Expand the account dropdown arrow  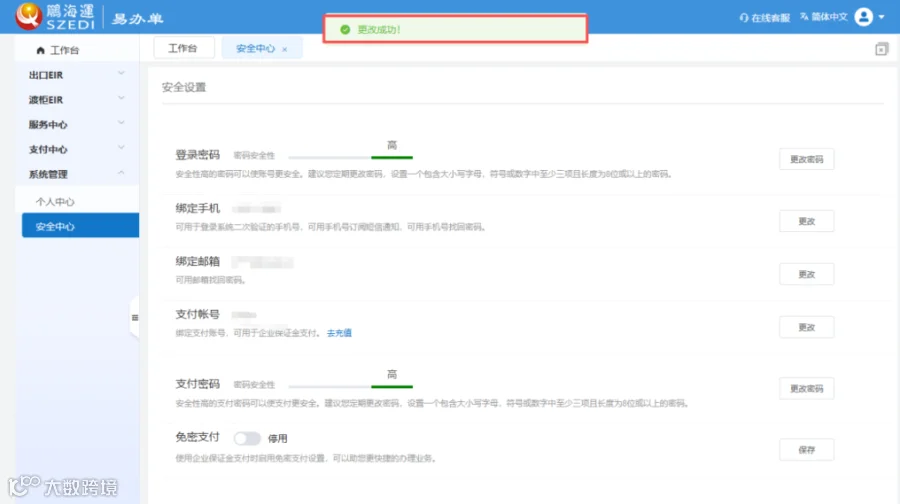click(x=882, y=17)
